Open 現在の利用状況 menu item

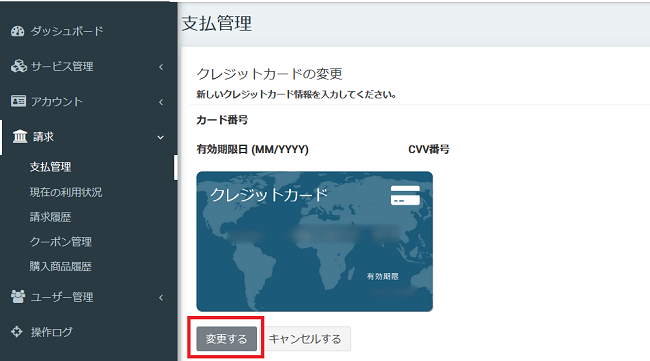66,192
